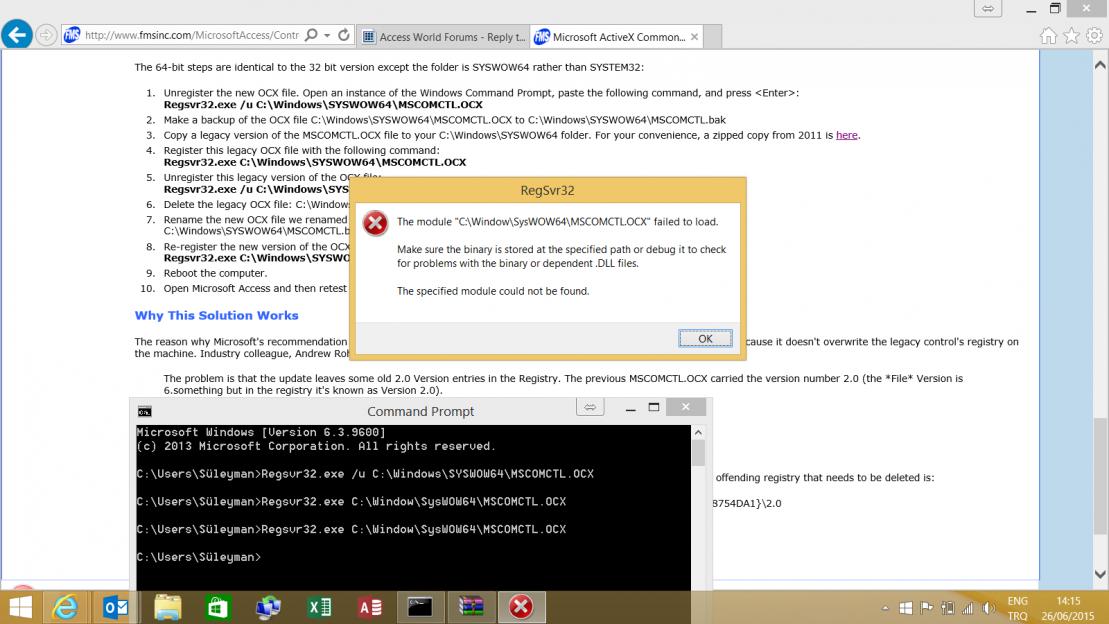
Task: Click Command Prompt scrollbar up arrow
Action: coord(698,432)
